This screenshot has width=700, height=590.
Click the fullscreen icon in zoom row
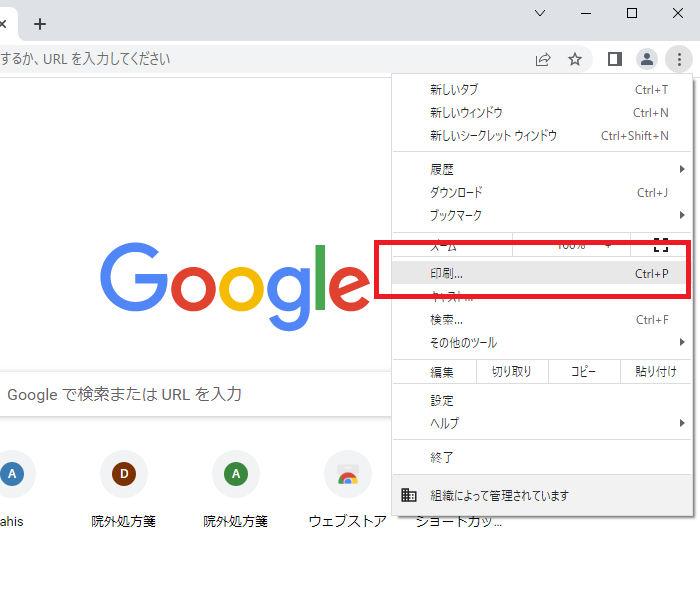pyautogui.click(x=661, y=245)
